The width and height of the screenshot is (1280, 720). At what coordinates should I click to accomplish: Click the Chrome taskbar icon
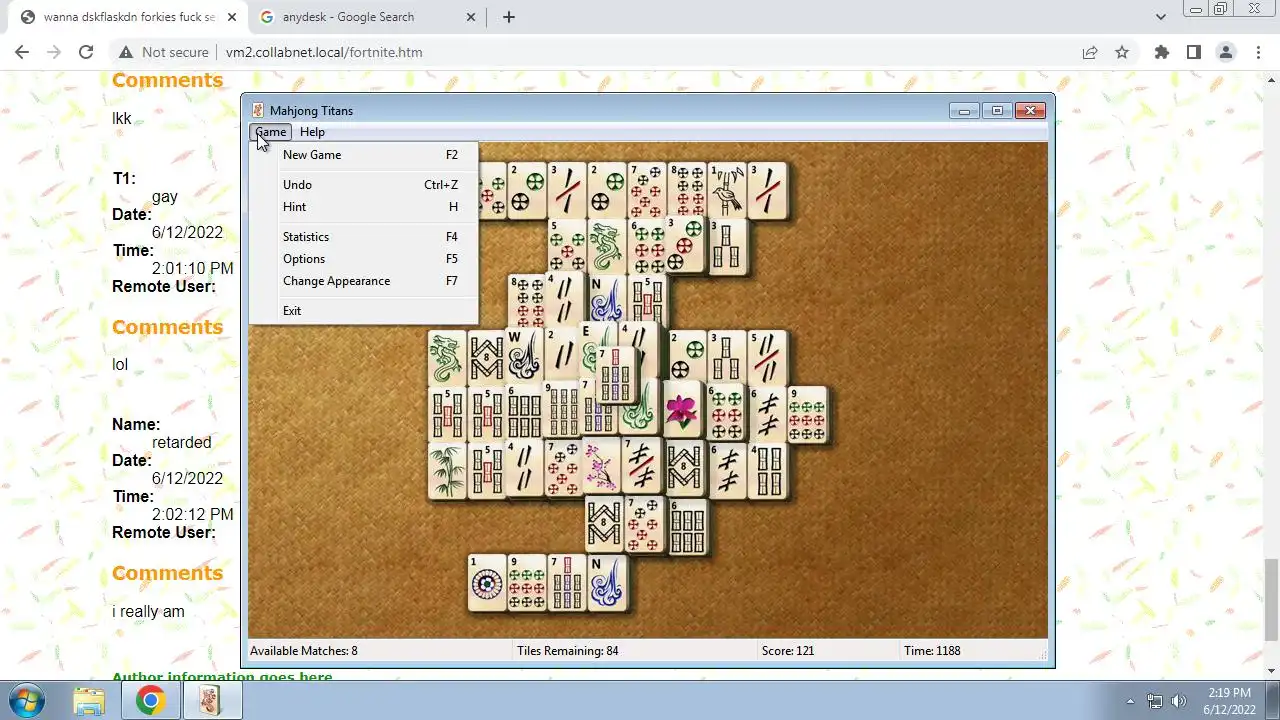pyautogui.click(x=151, y=701)
